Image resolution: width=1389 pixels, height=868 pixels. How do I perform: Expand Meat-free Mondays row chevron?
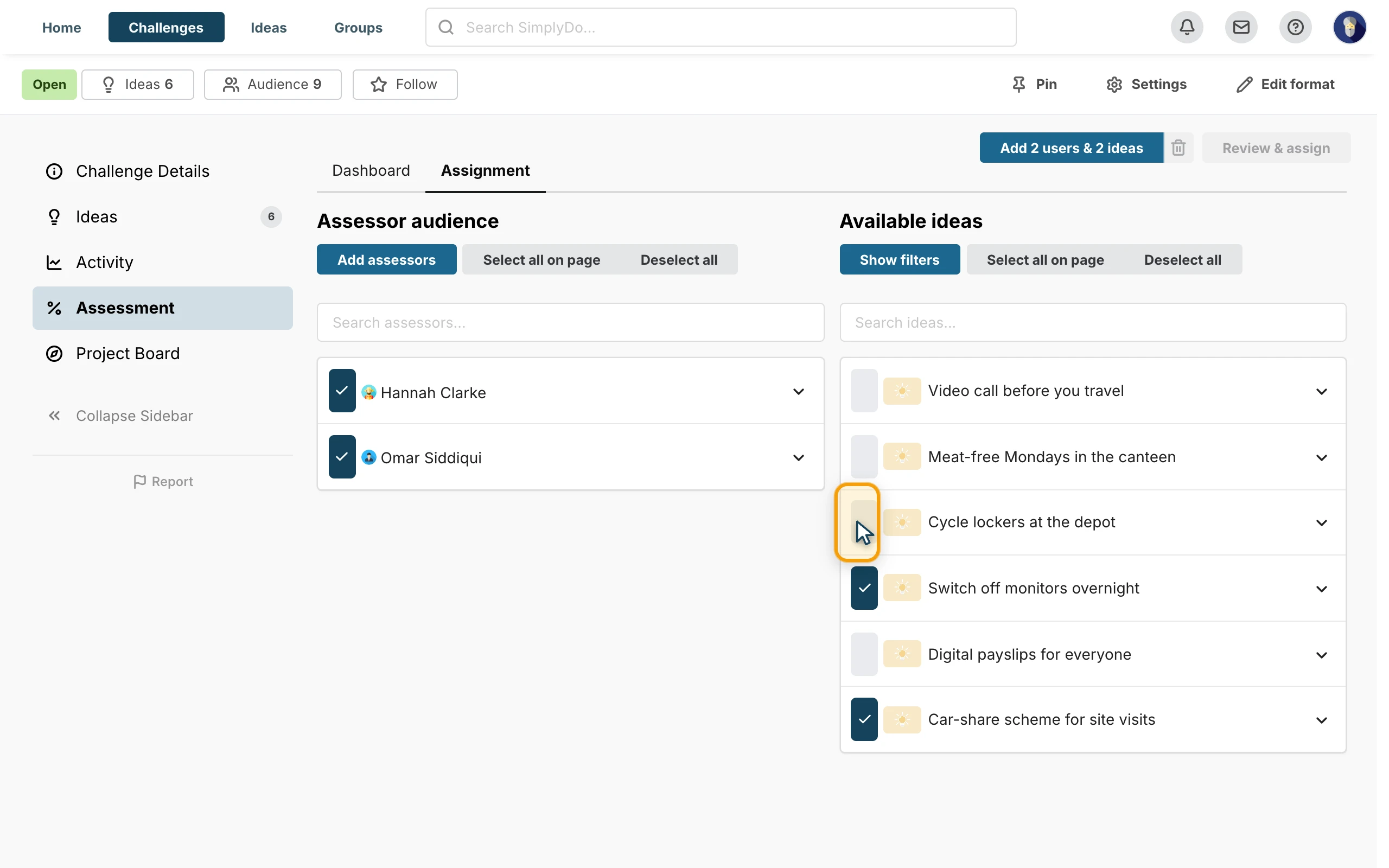[x=1321, y=457]
